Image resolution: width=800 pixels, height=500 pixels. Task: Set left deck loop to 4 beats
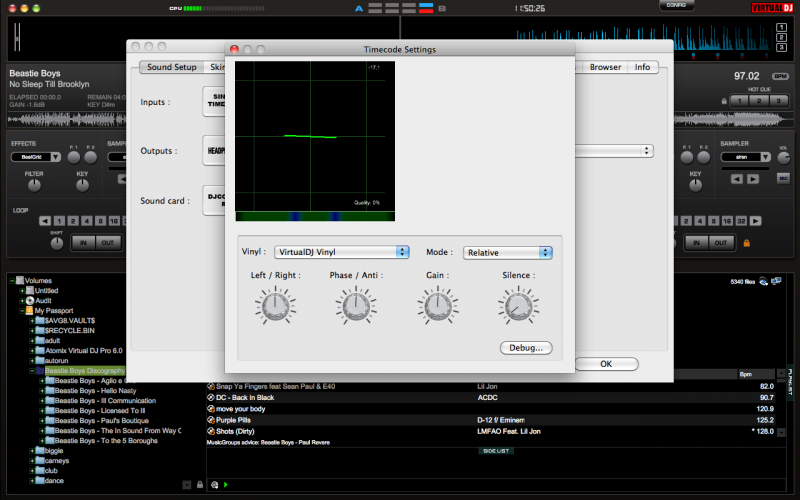[87, 221]
